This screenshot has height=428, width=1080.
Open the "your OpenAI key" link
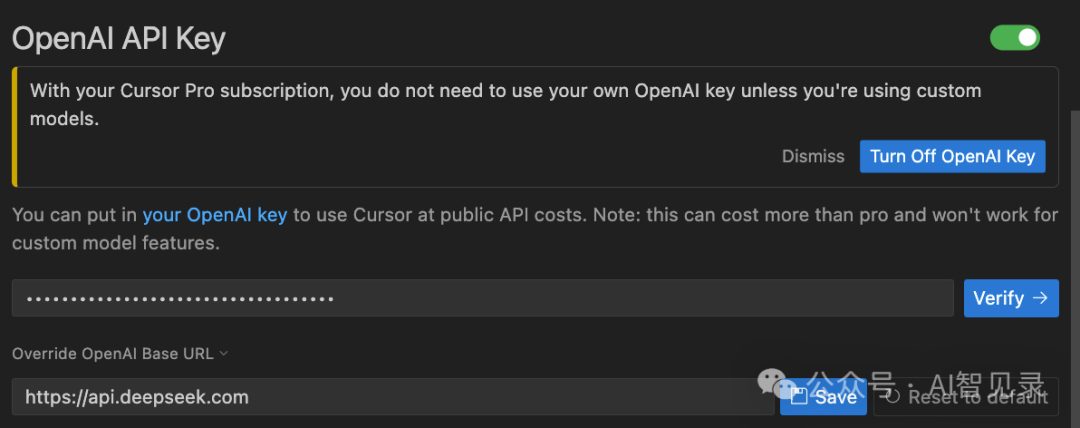click(214, 214)
